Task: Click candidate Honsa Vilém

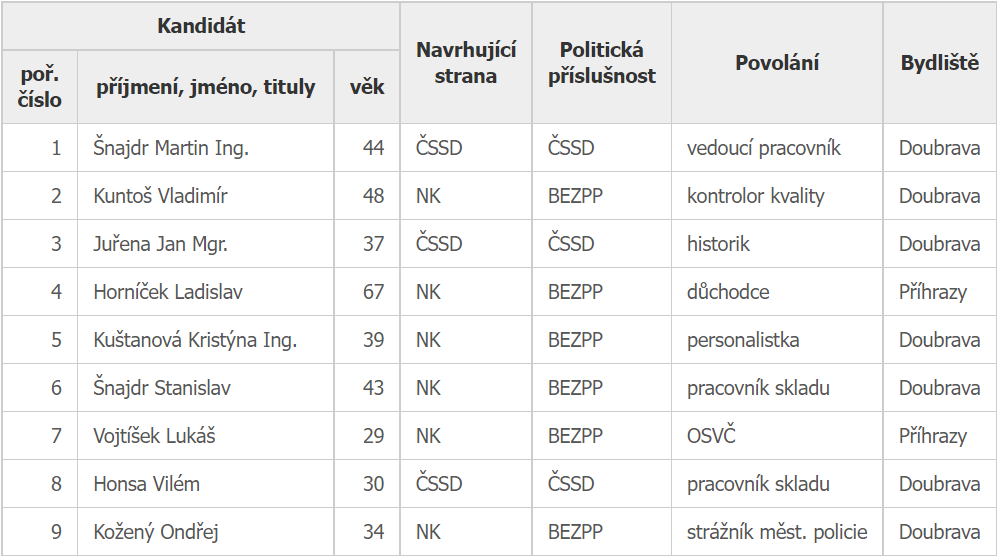Action: [147, 484]
